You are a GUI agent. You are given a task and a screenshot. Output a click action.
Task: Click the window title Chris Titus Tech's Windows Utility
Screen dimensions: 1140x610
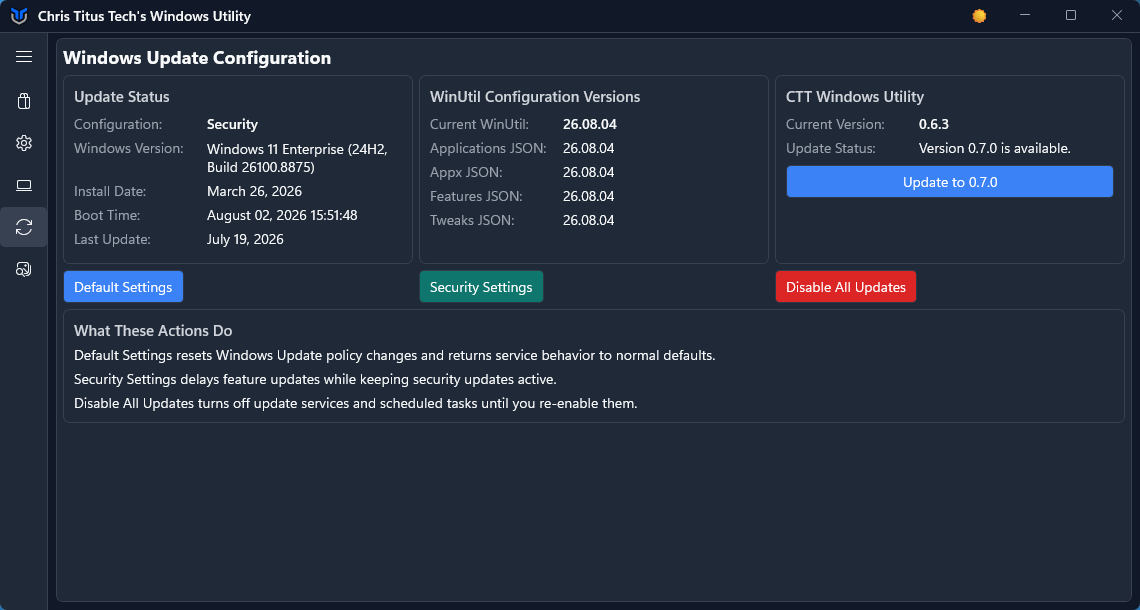(x=144, y=16)
